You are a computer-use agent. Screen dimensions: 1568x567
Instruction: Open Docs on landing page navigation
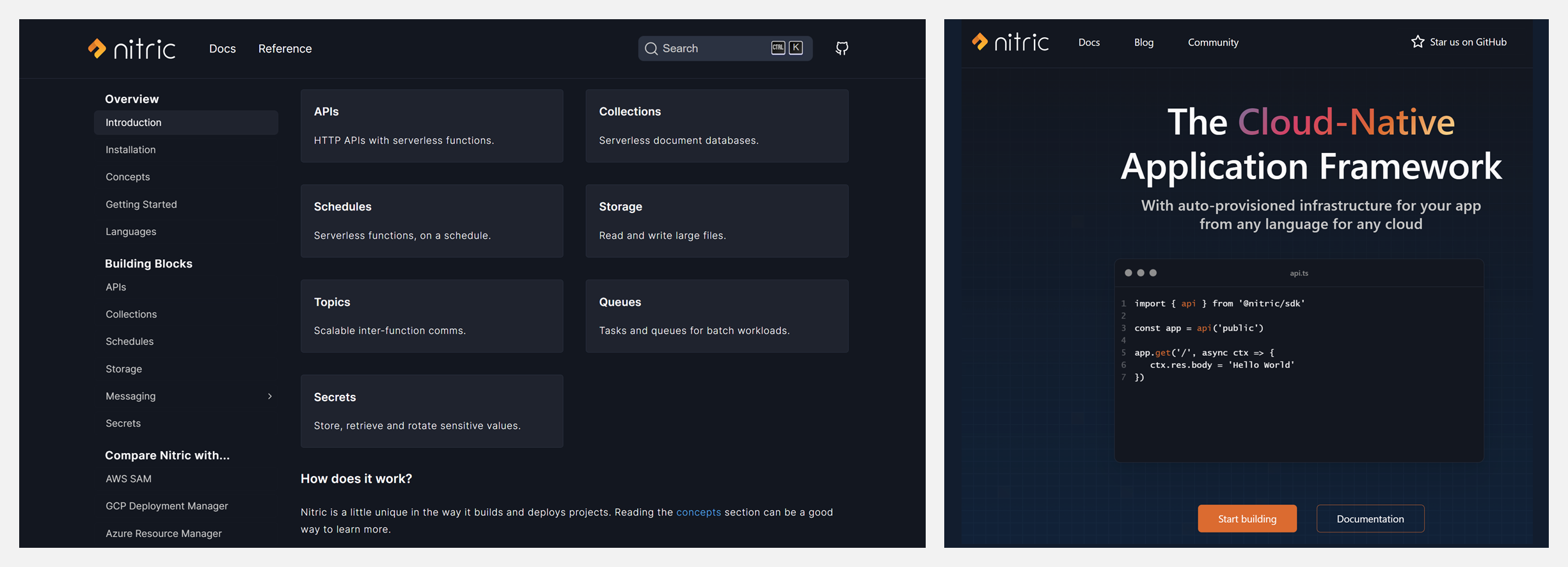[x=1089, y=42]
